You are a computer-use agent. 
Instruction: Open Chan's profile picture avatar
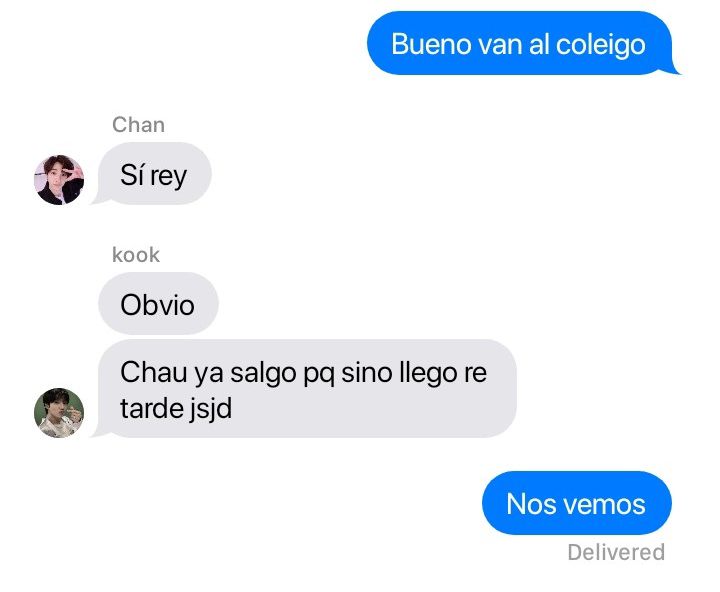[59, 180]
